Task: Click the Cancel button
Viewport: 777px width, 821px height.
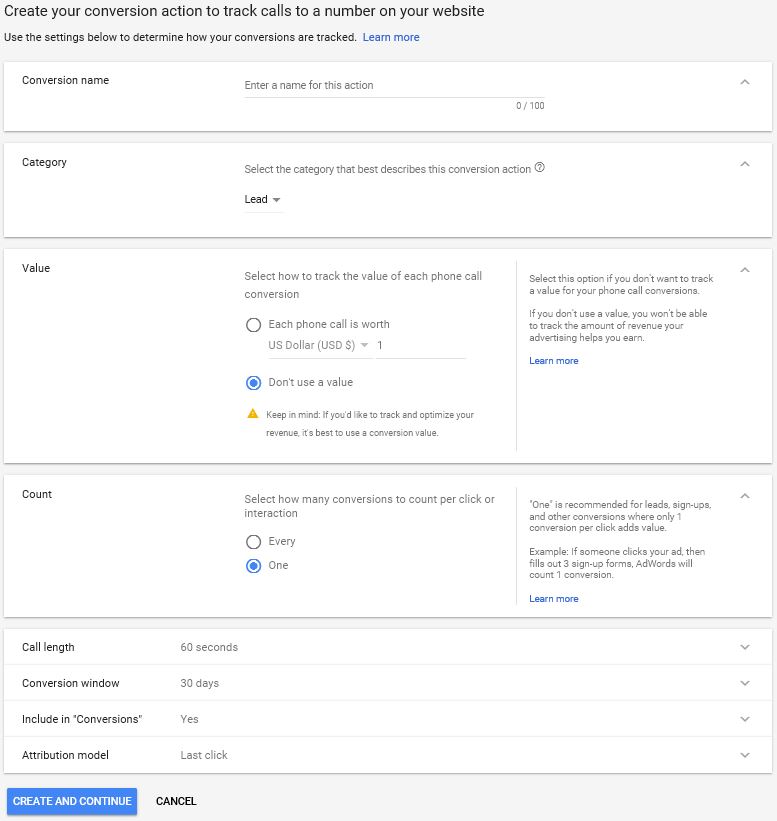Action: [176, 801]
